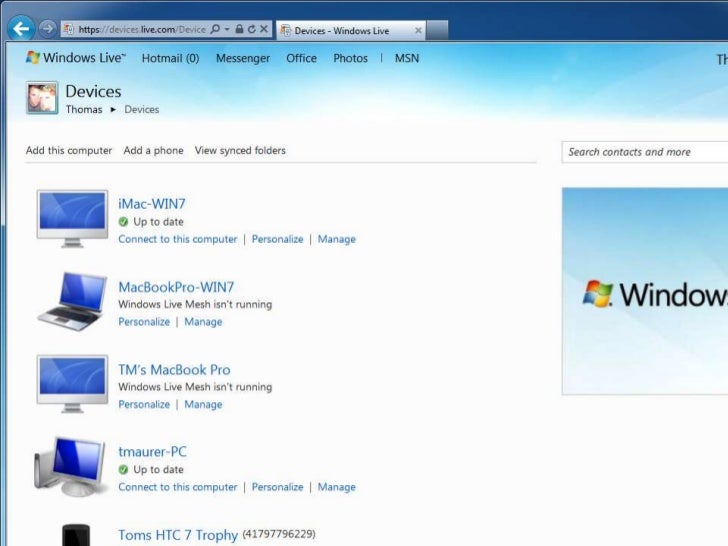Open Hotmail (0) in the header
The width and height of the screenshot is (728, 546).
click(170, 58)
